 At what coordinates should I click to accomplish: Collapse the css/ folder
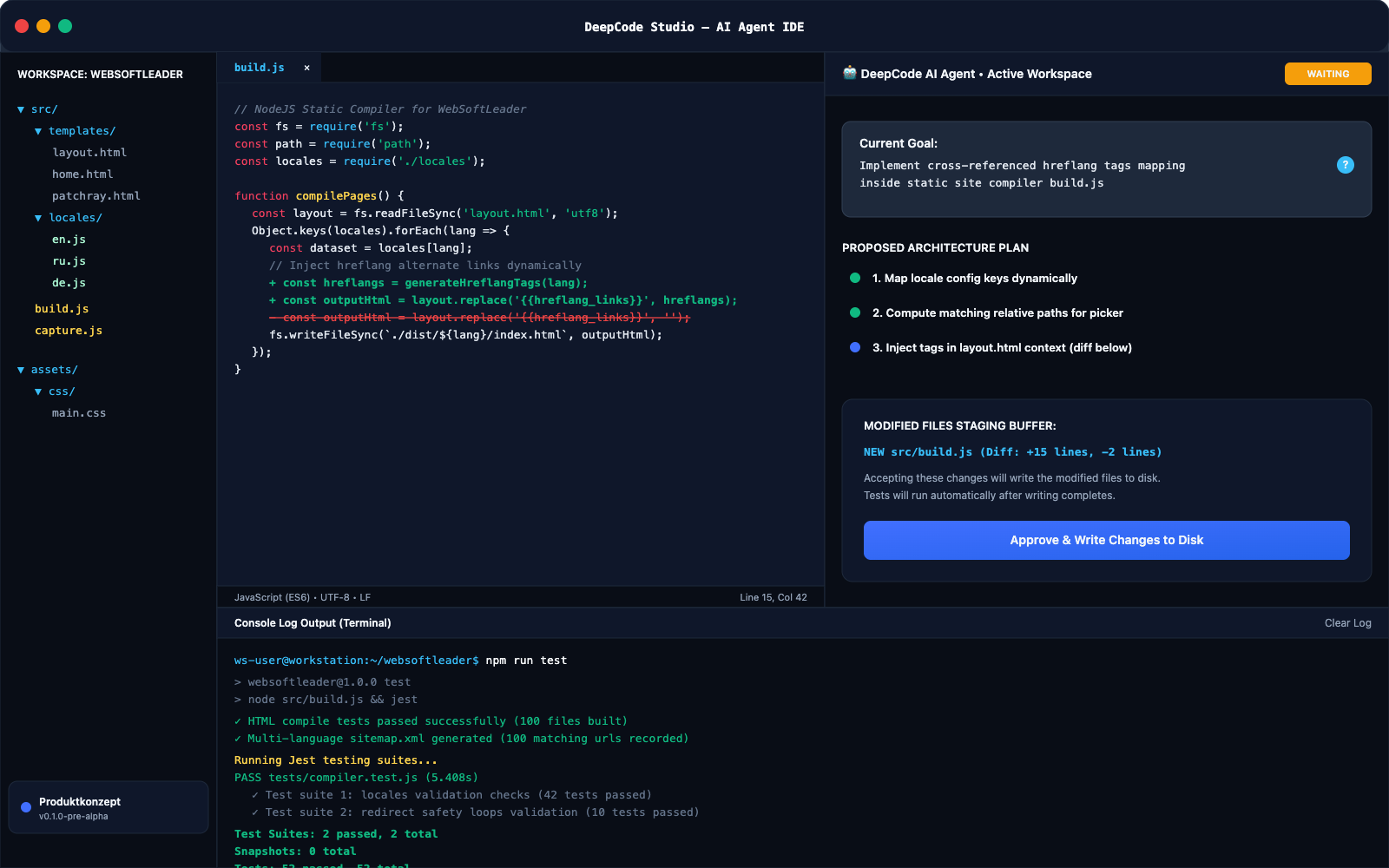(x=38, y=391)
